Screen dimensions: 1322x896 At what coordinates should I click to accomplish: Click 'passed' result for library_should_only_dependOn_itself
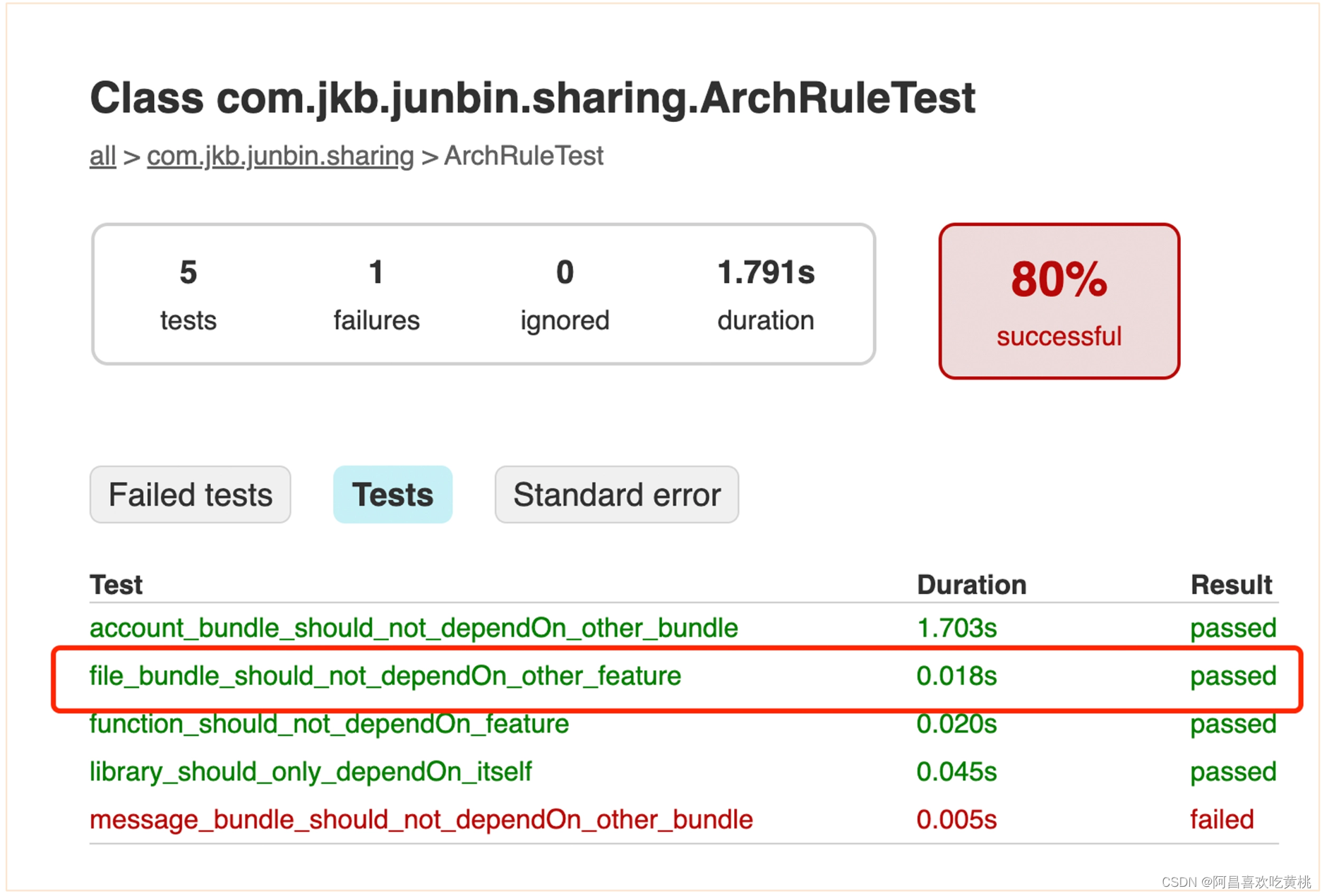[1233, 773]
